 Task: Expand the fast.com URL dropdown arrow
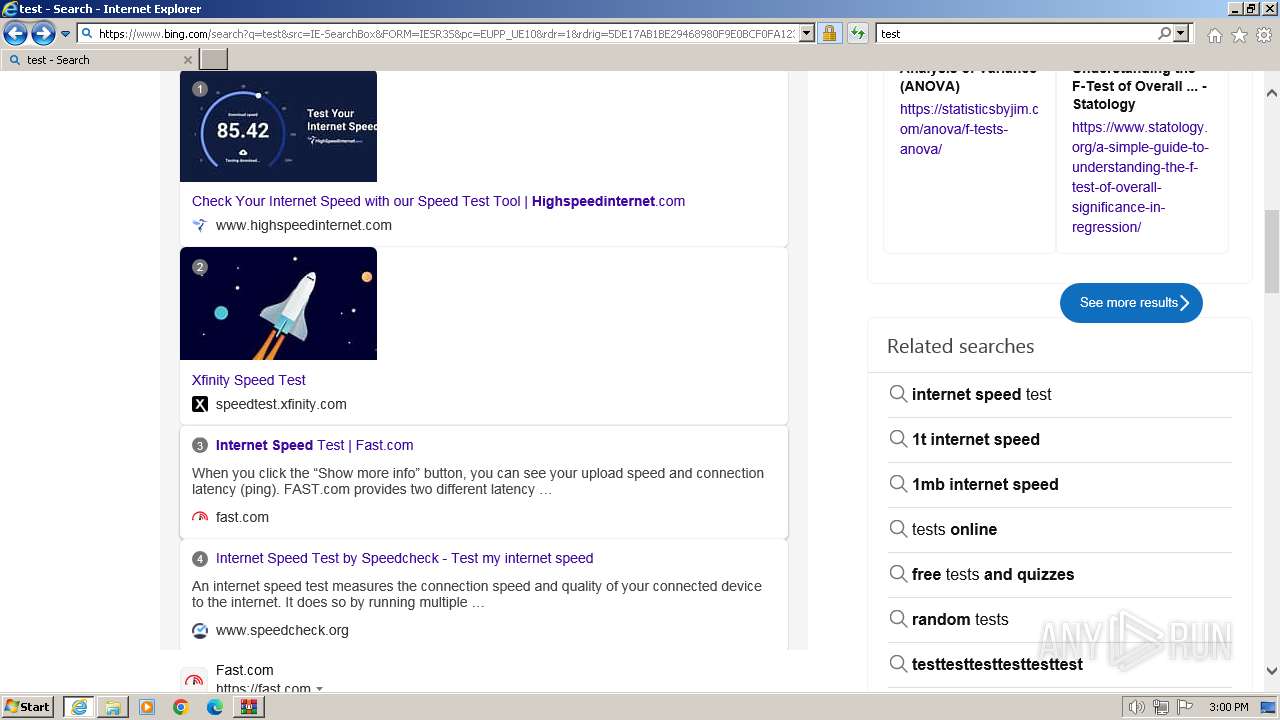click(x=319, y=689)
